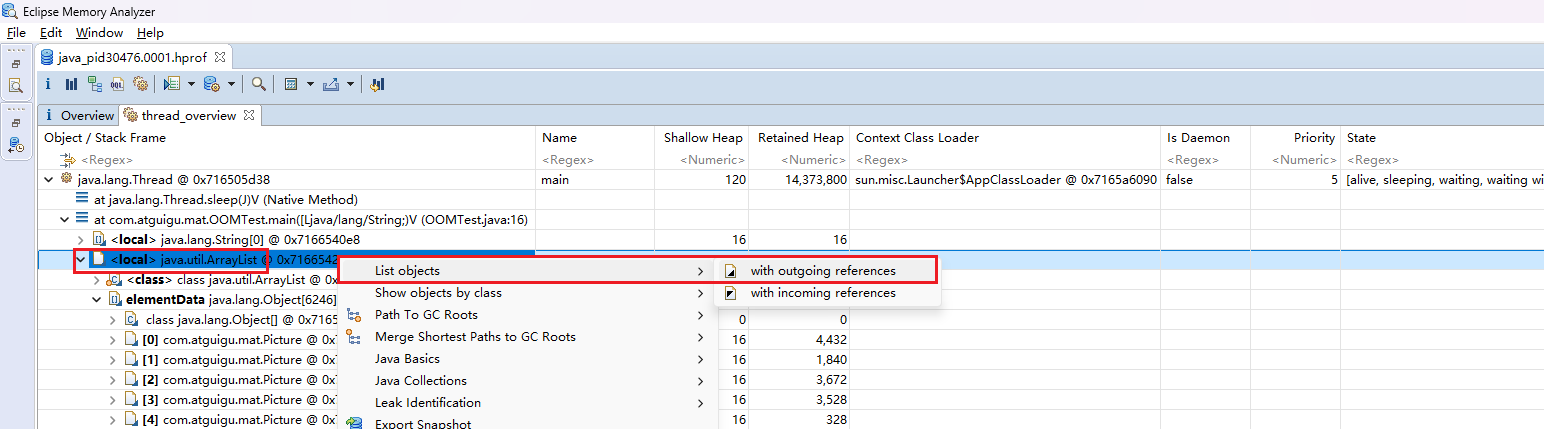Open dropdown next to Run Expert System Test

click(x=190, y=85)
